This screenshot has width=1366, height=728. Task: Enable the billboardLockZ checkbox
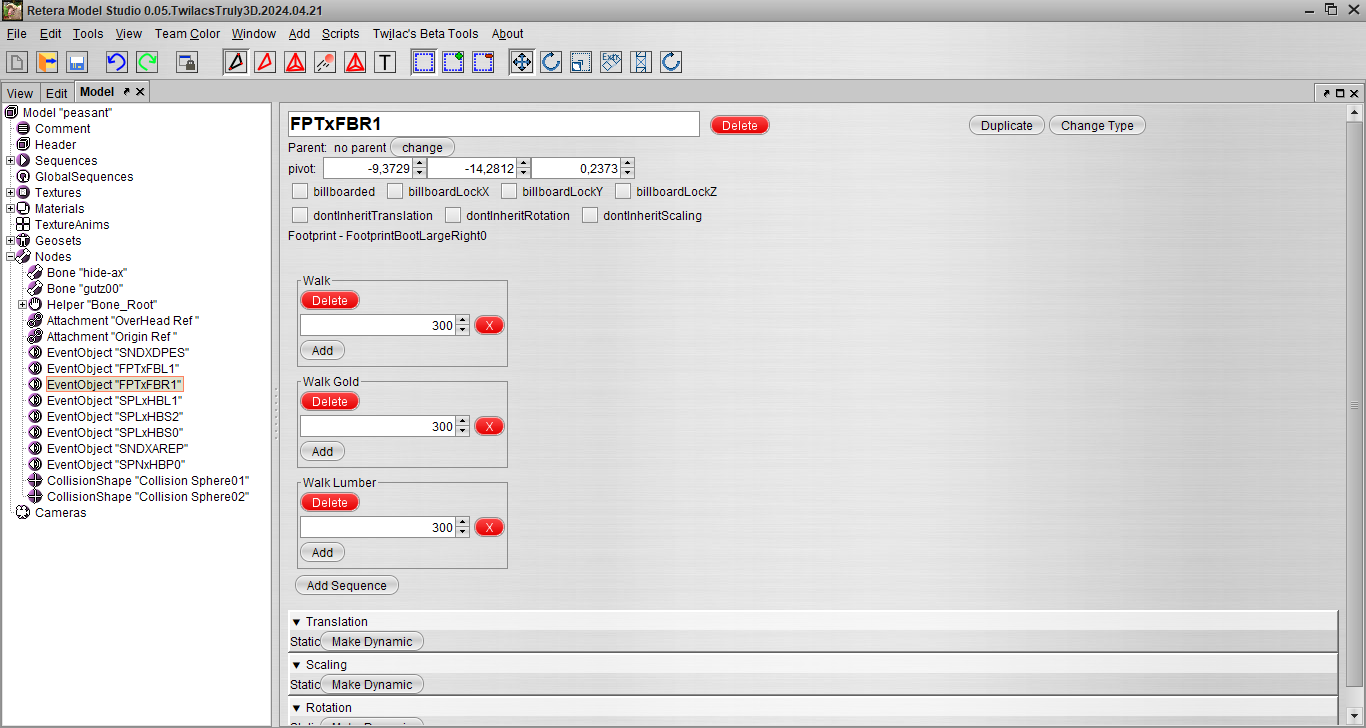tap(623, 191)
